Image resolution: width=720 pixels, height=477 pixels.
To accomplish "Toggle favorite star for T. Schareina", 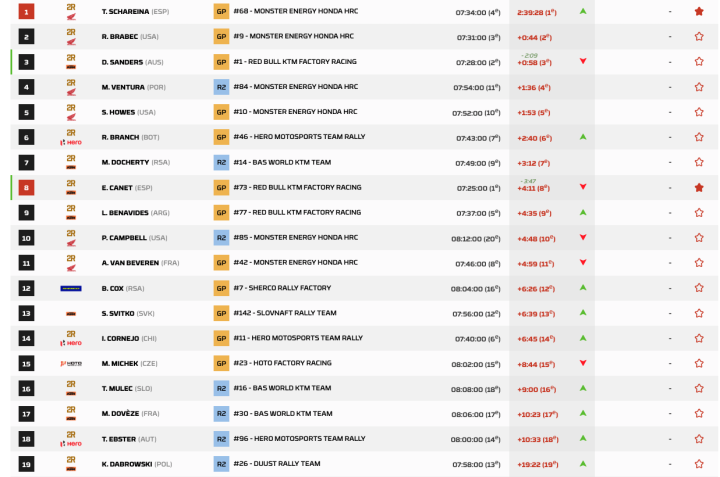I will [x=698, y=12].
